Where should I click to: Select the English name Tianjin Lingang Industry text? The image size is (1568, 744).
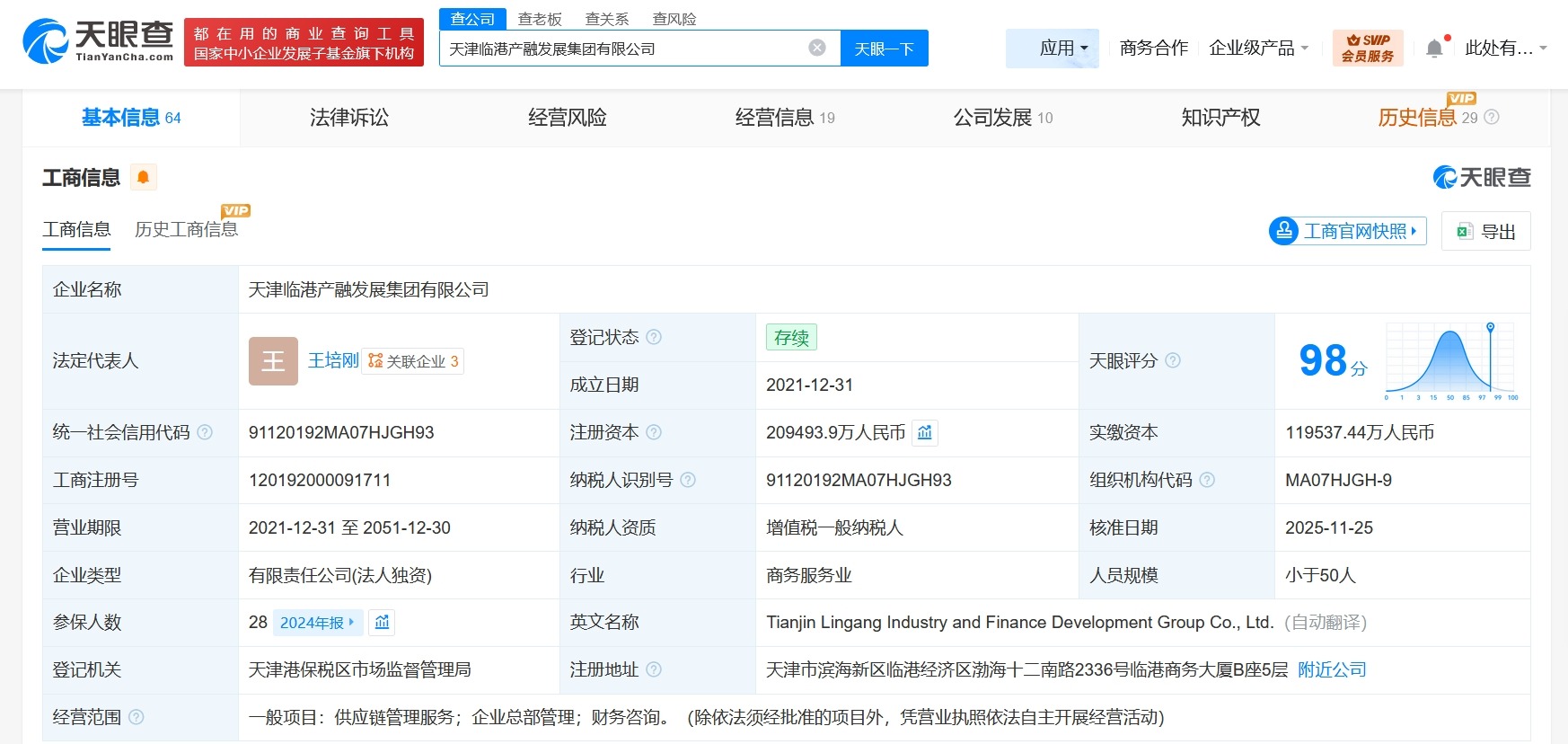tap(1019, 622)
